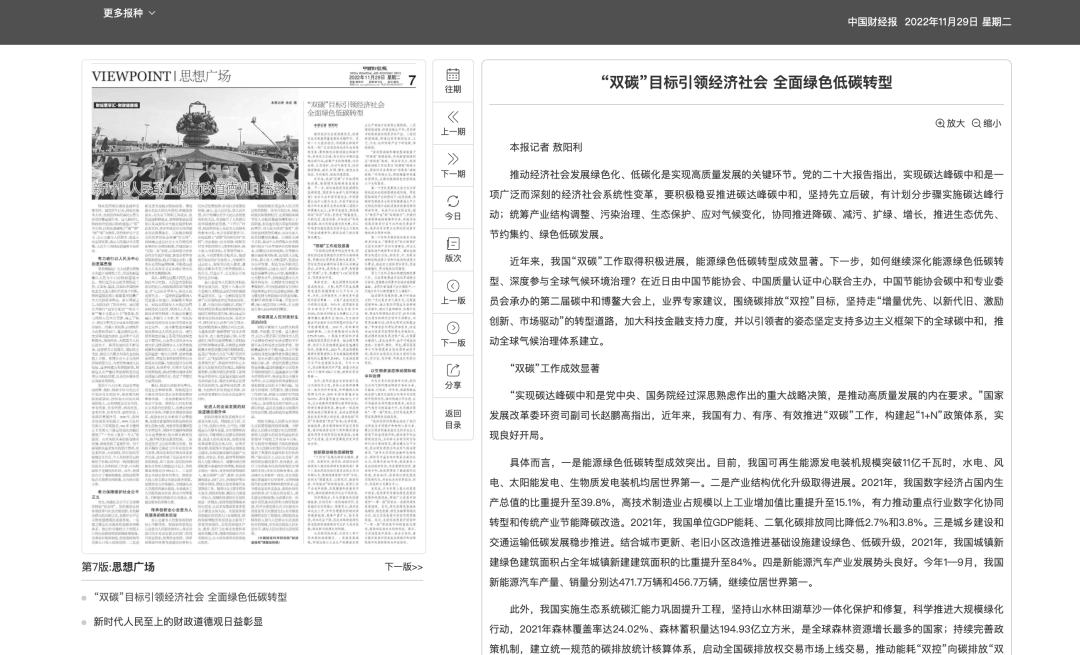The width and height of the screenshot is (1080, 655).
Task: Go to previous issue with 上一期
Action: (x=453, y=123)
